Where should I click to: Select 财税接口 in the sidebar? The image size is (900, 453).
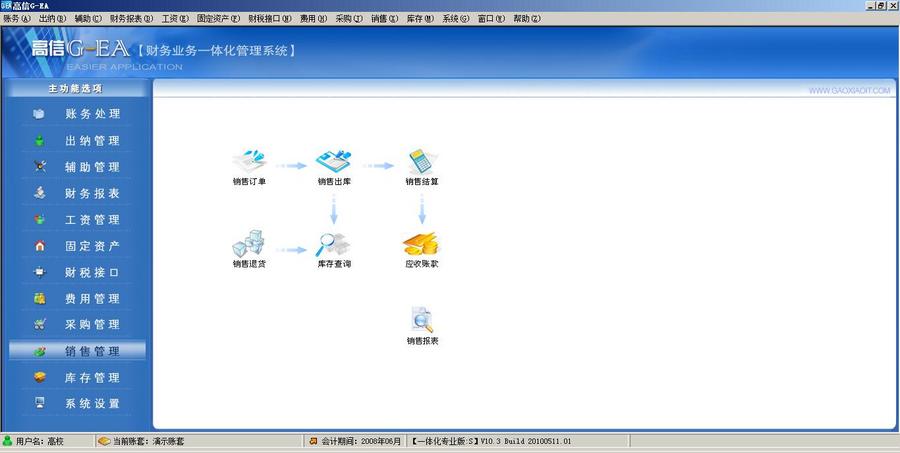[x=77, y=272]
